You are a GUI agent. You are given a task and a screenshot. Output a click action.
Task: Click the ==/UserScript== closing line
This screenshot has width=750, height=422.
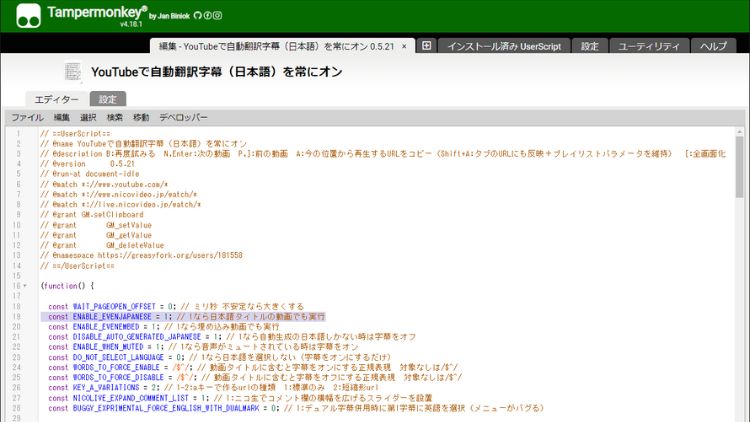[x=77, y=266]
